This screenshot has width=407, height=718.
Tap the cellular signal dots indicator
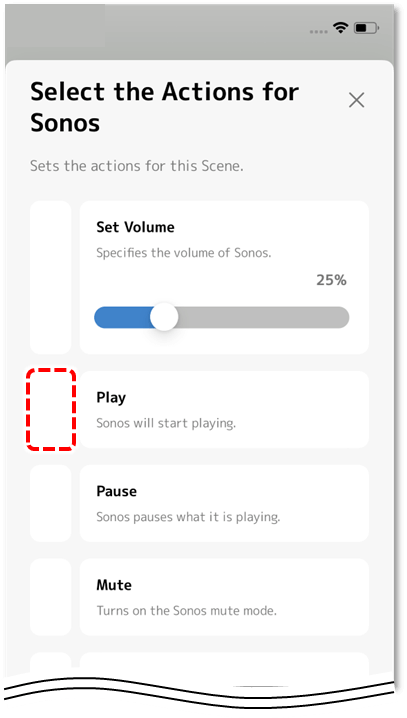(x=319, y=32)
